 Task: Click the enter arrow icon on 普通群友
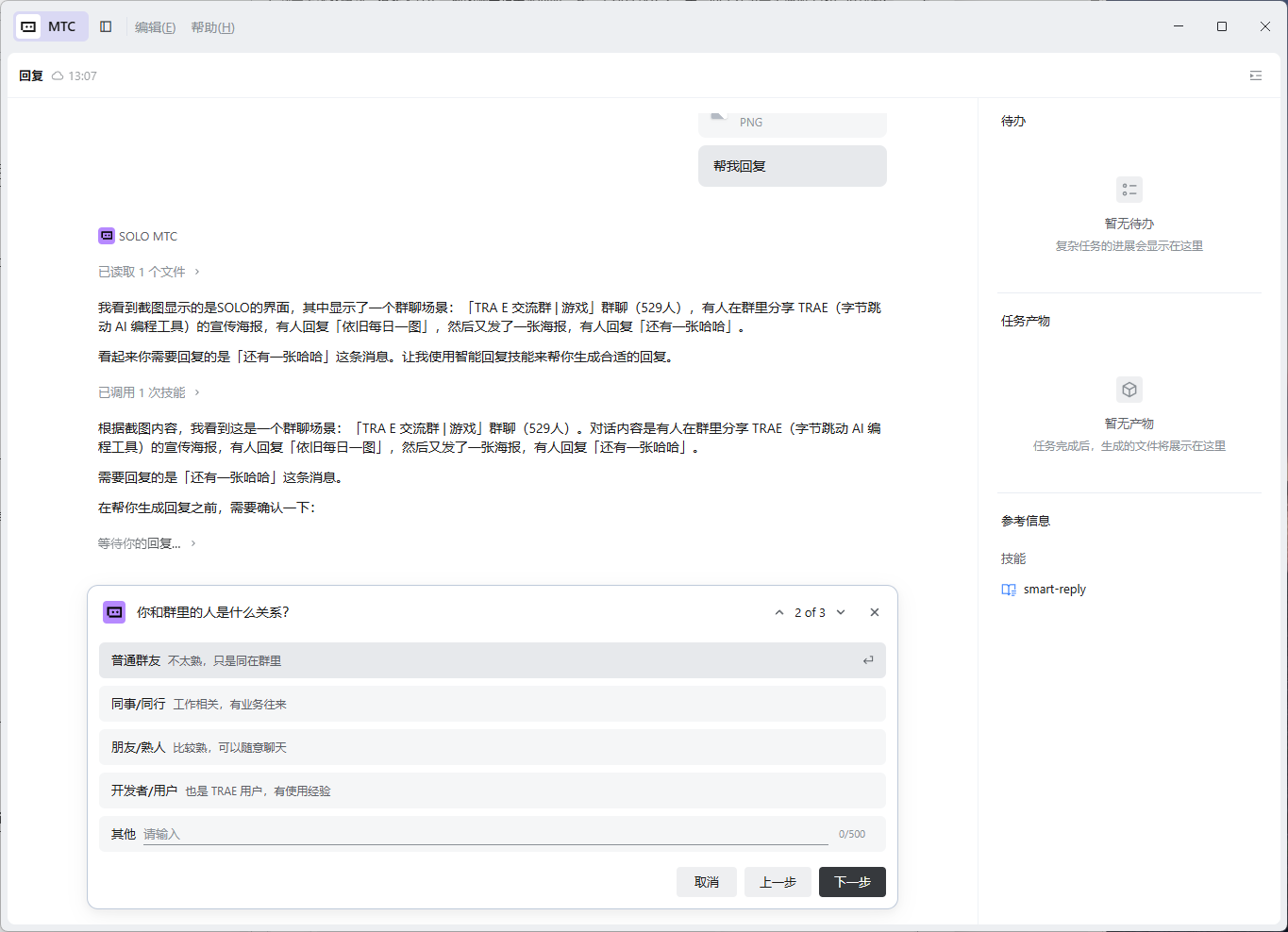(x=868, y=660)
